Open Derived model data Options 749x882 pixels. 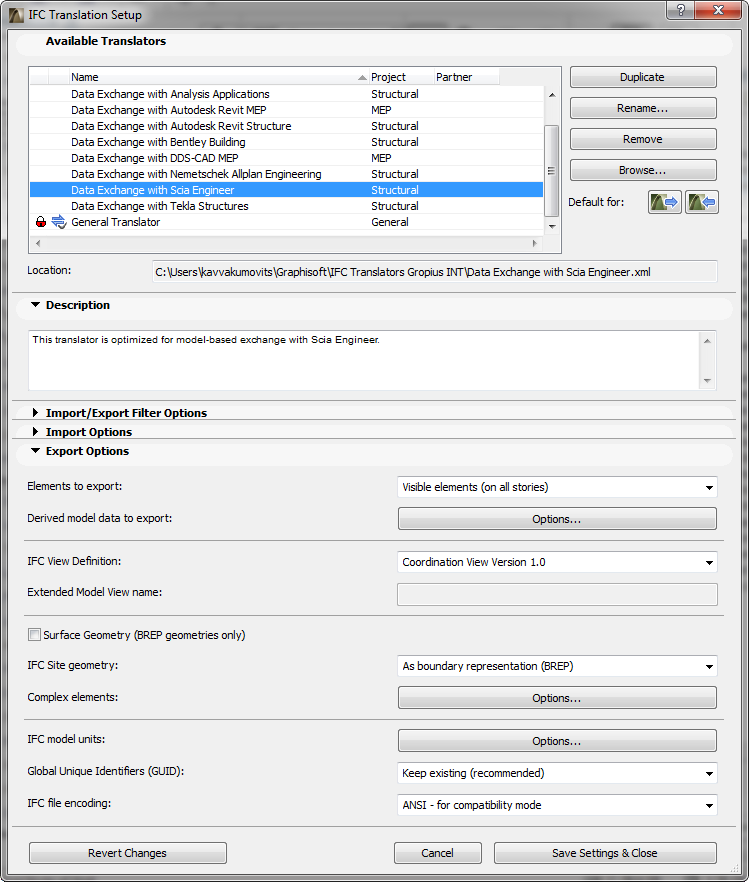557,519
